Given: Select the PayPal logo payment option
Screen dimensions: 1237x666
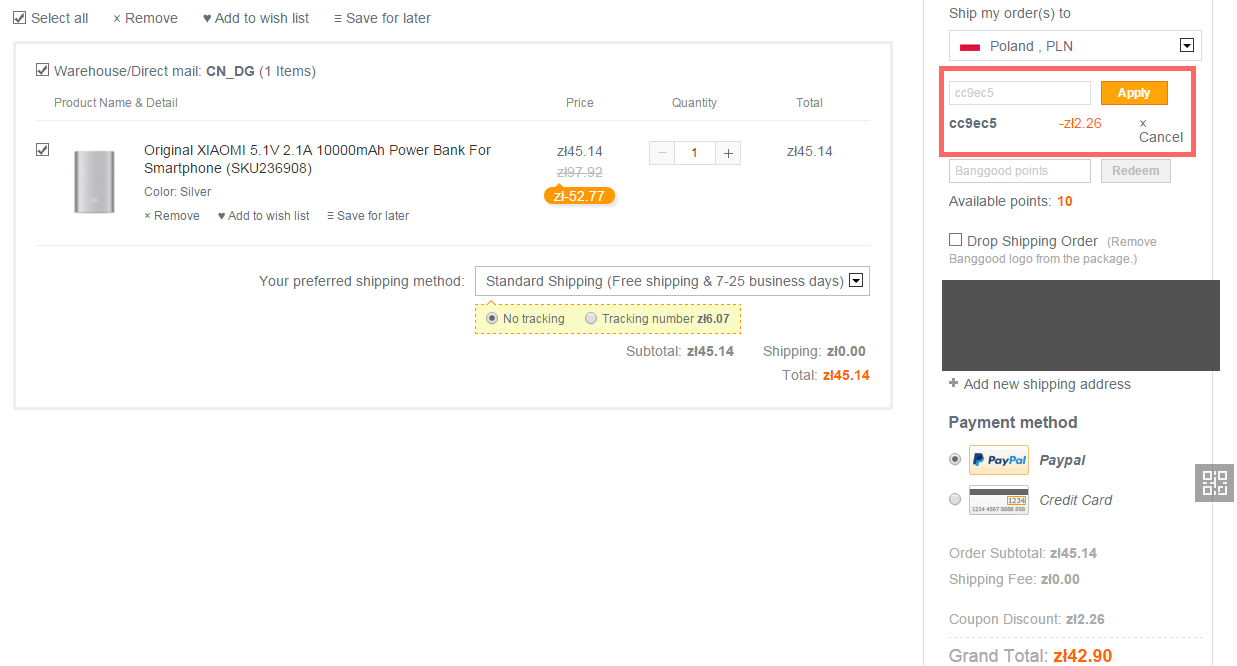Looking at the screenshot, I should [x=999, y=460].
